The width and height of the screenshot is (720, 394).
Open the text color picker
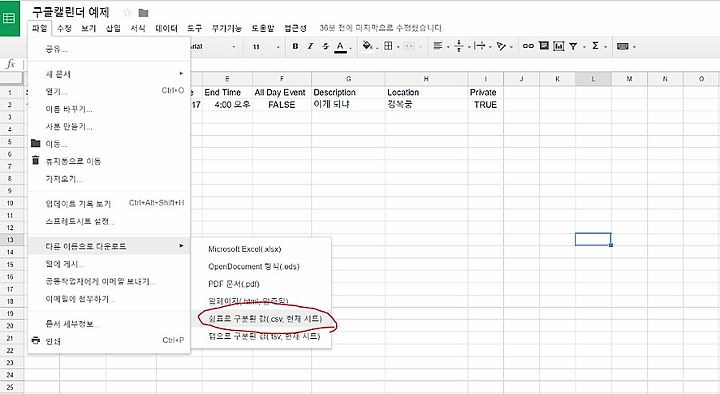[340, 46]
